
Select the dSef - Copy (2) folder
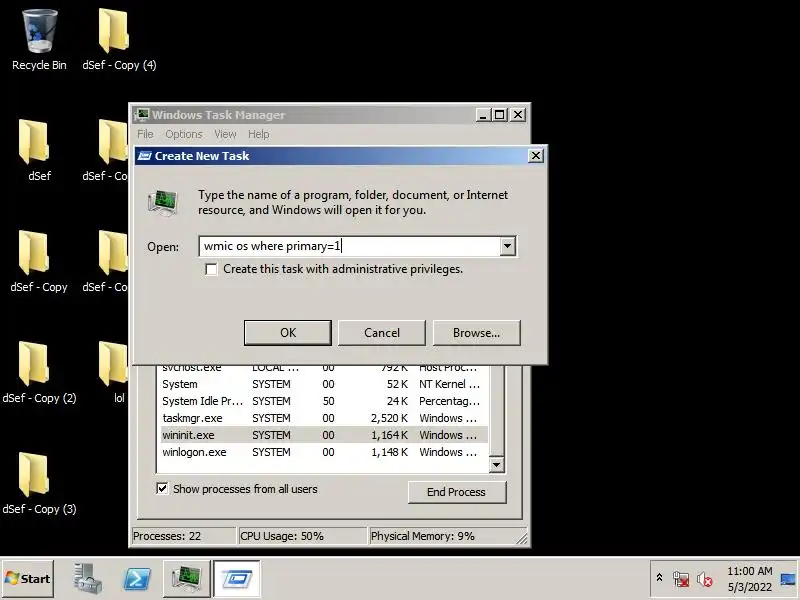[39, 372]
